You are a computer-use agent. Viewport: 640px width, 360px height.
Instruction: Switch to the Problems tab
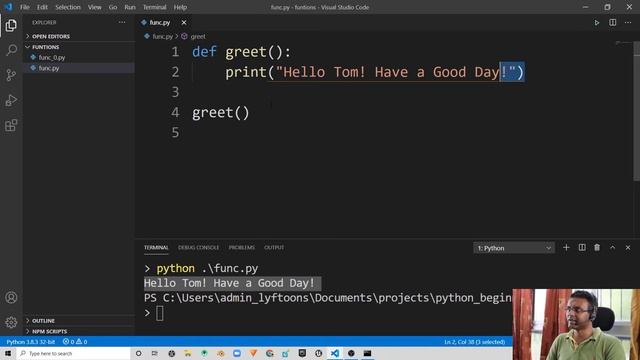241,247
